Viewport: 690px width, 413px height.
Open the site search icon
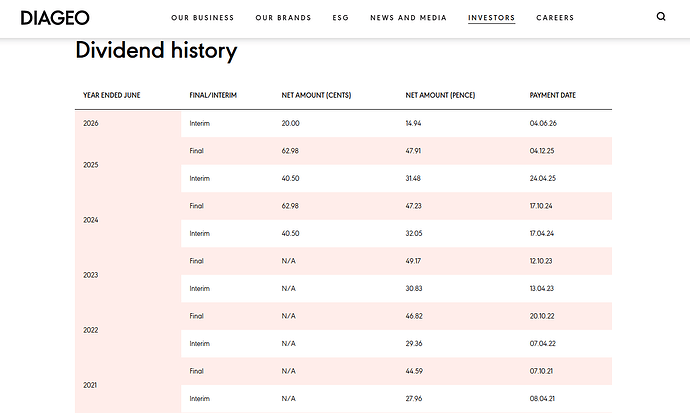(661, 17)
